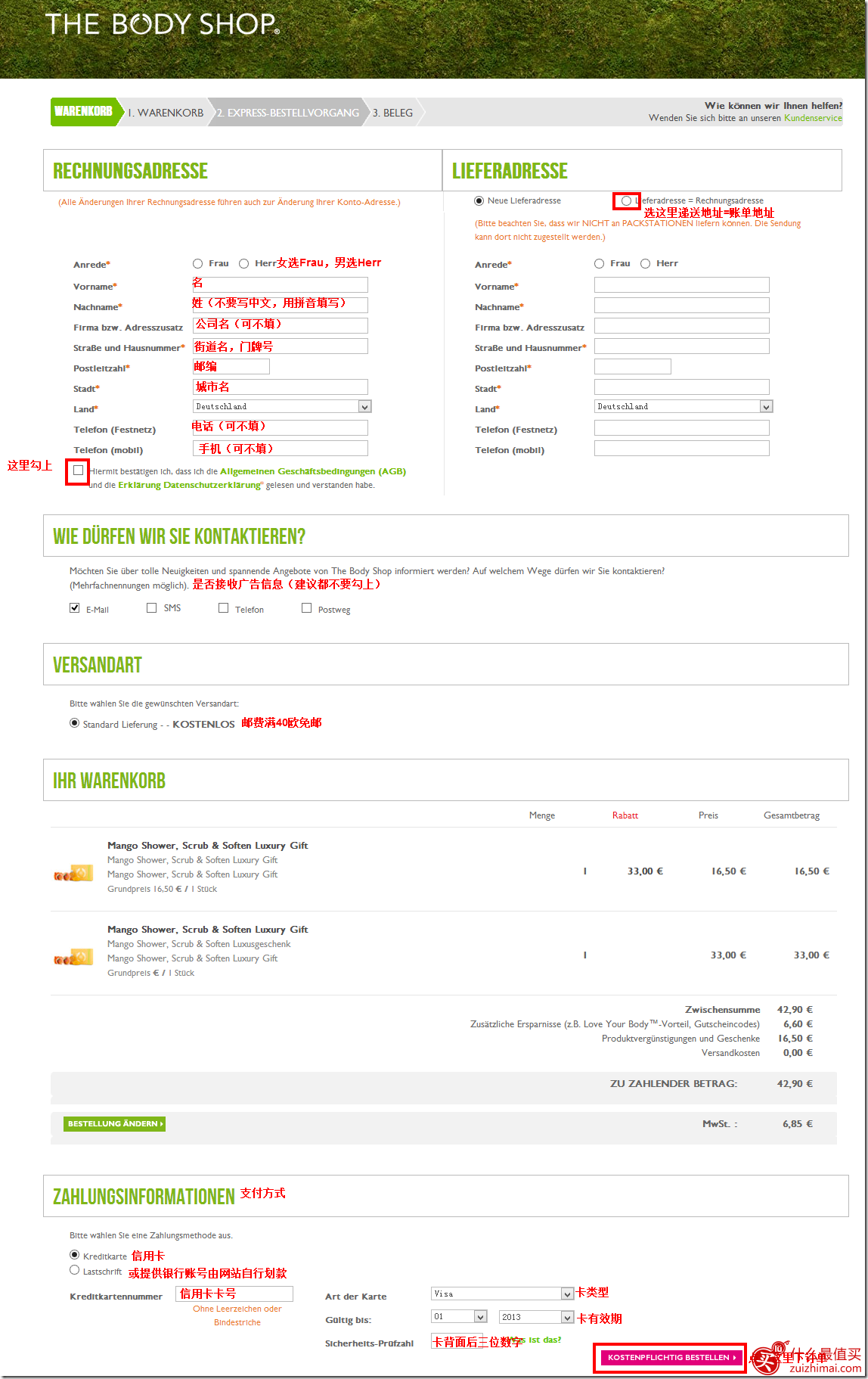Open the Kundenservice link
The image size is (868, 1379).
pos(813,118)
